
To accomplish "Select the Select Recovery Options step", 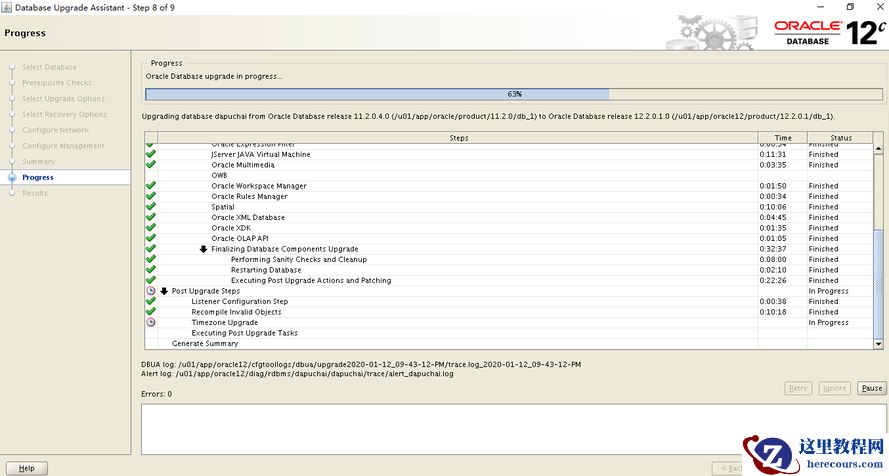I will coord(64,114).
